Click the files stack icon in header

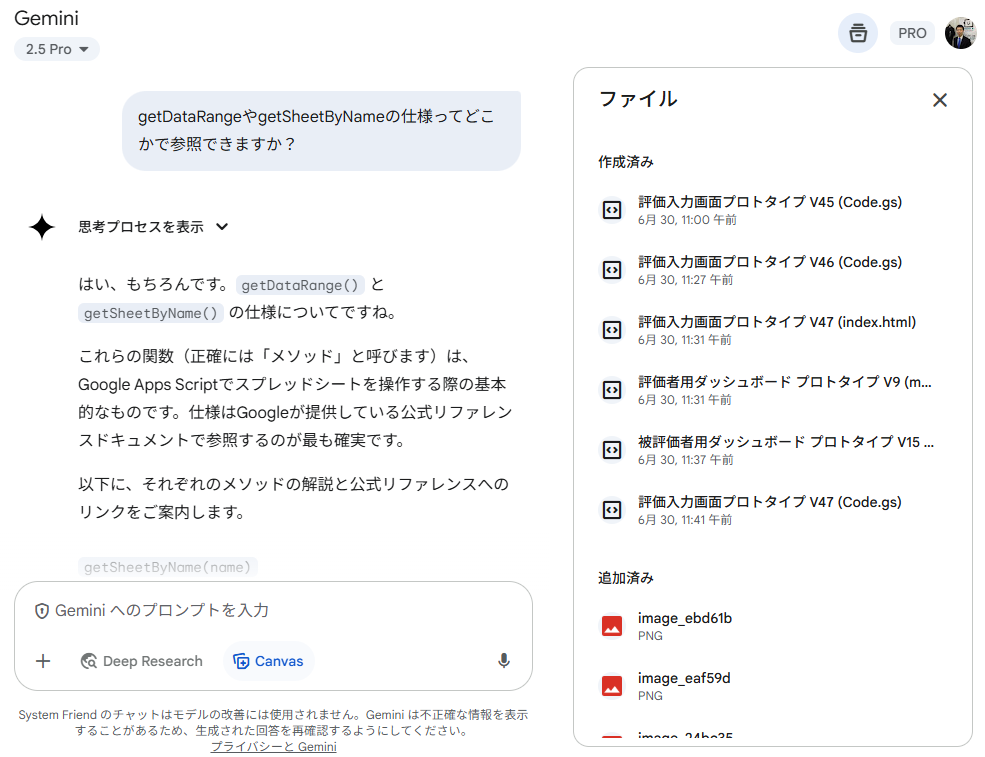857,33
